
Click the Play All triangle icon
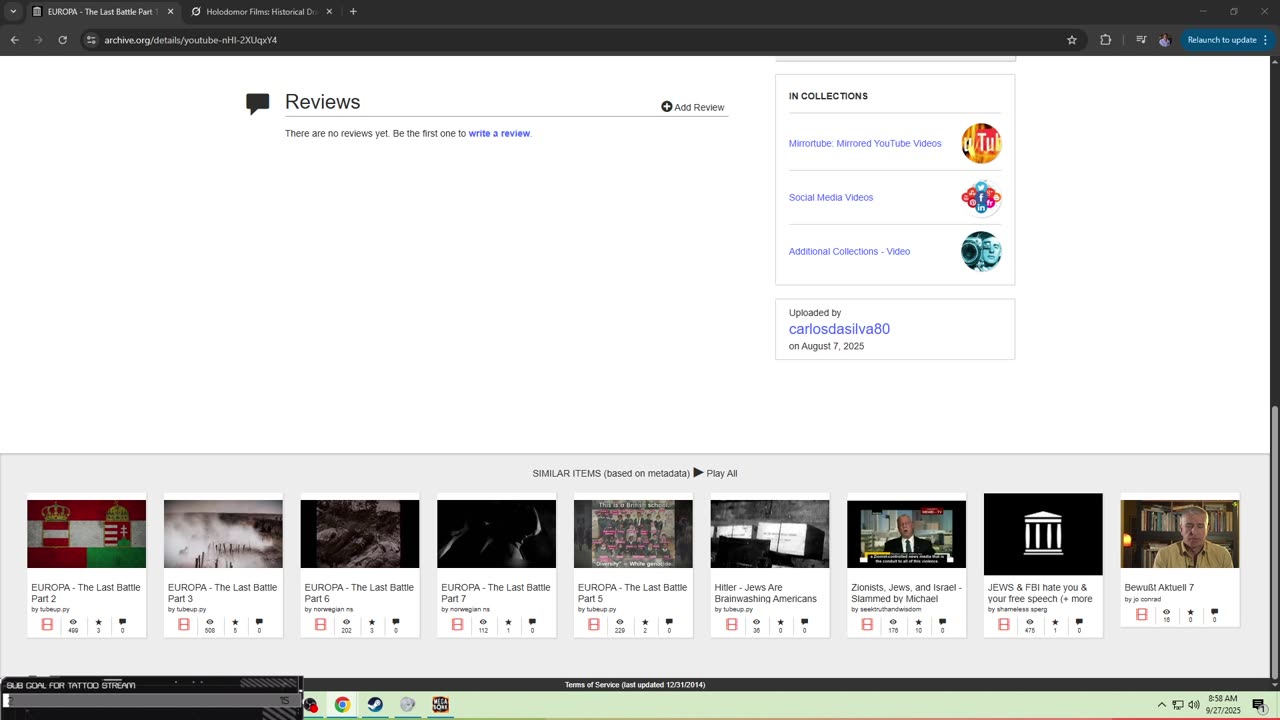(x=698, y=473)
